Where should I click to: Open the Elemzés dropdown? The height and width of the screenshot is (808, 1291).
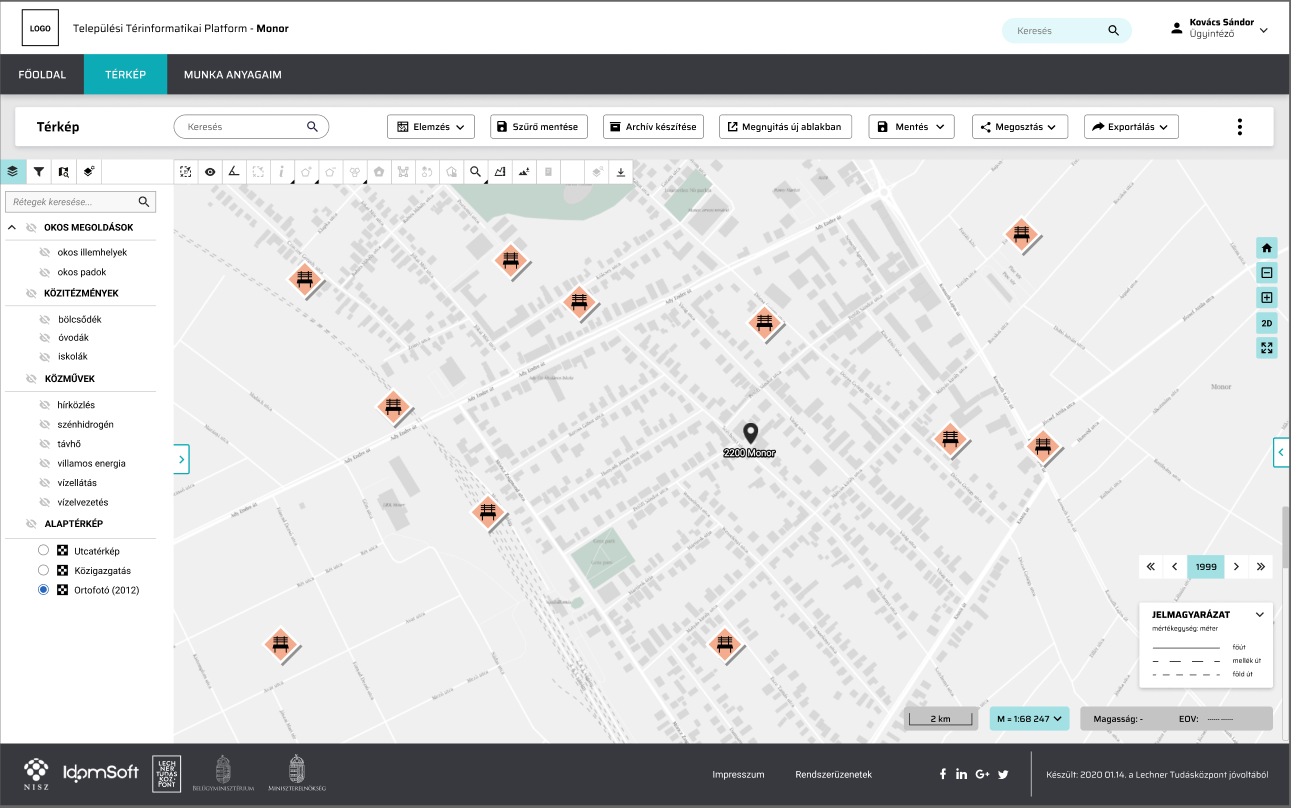click(x=431, y=127)
